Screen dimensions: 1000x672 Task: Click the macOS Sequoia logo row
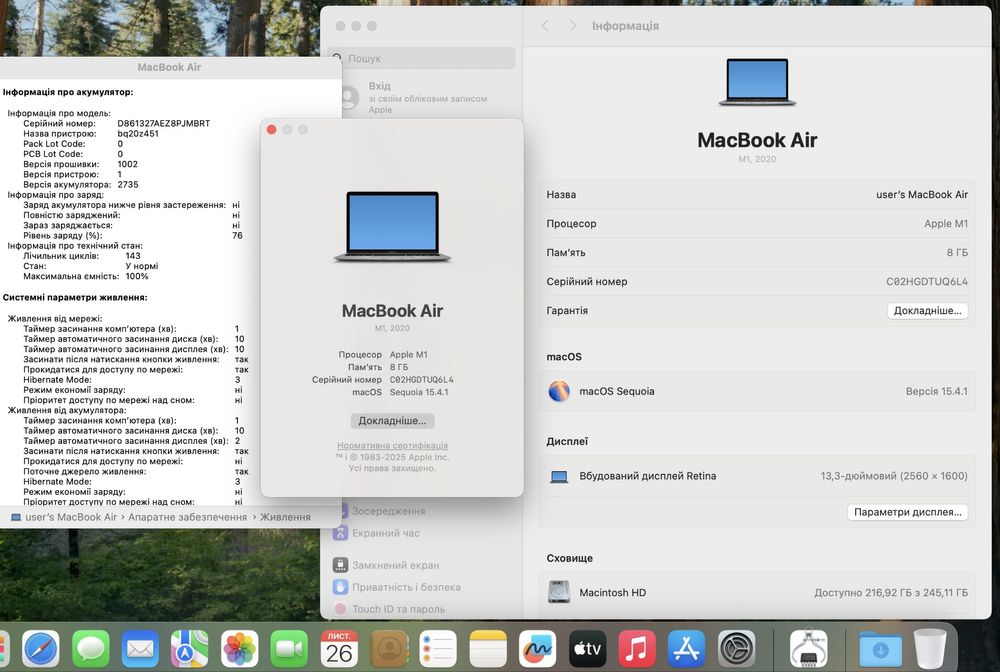(x=757, y=391)
